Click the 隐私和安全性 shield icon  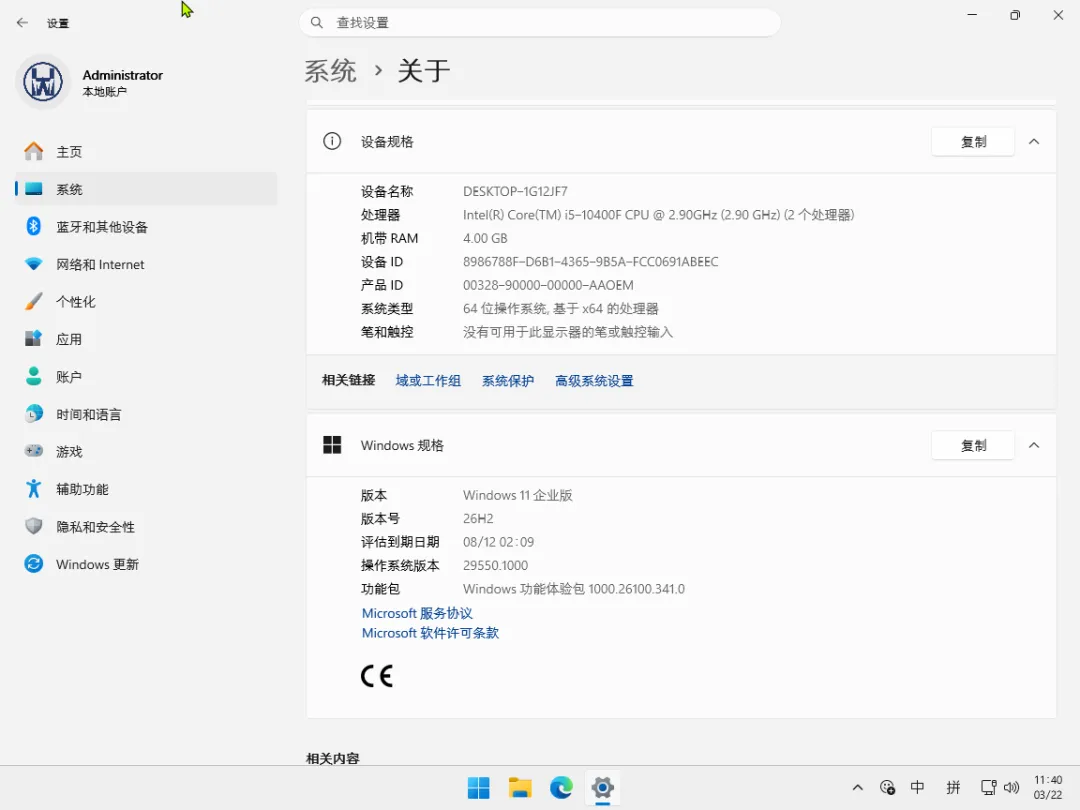pyautogui.click(x=33, y=526)
